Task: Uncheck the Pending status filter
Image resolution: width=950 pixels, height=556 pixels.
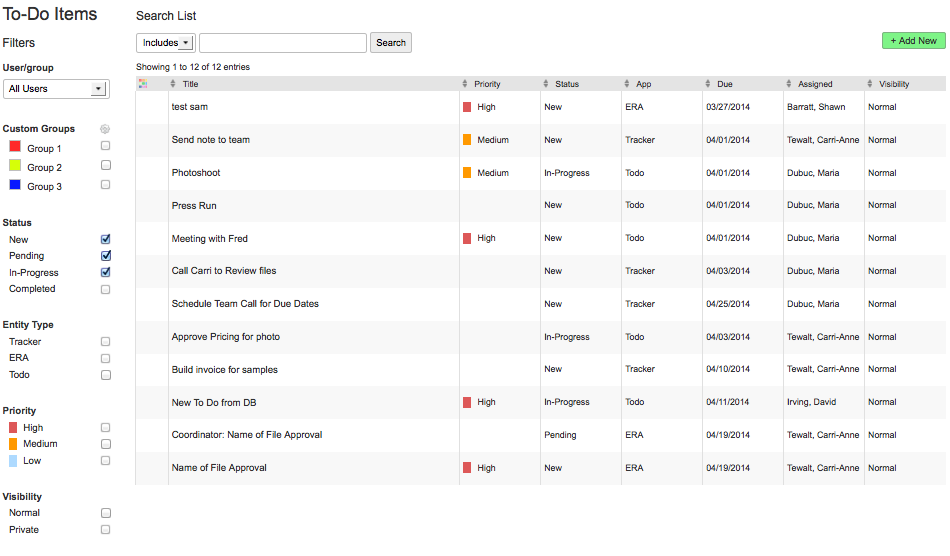Action: click(x=105, y=256)
